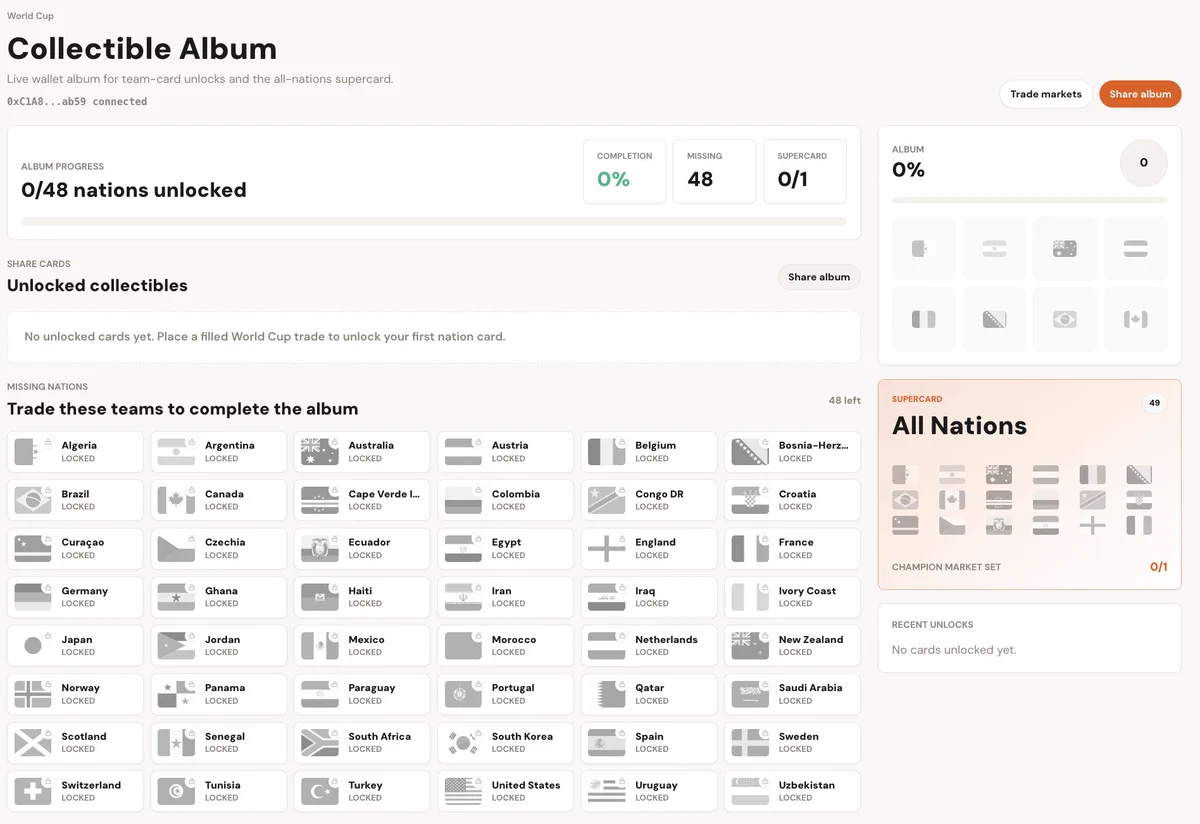Click the All Nations supercard title
Image resolution: width=1200 pixels, height=824 pixels.
[959, 426]
